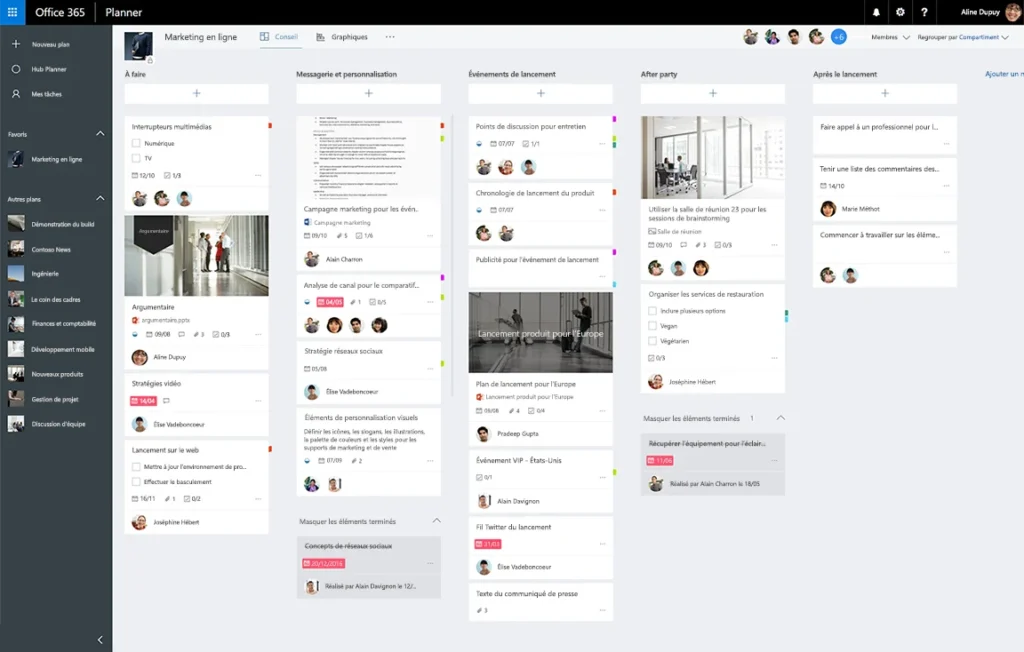Image resolution: width=1024 pixels, height=652 pixels.
Task: Mark Points de discussion pour entretien complete
Action: (x=479, y=144)
